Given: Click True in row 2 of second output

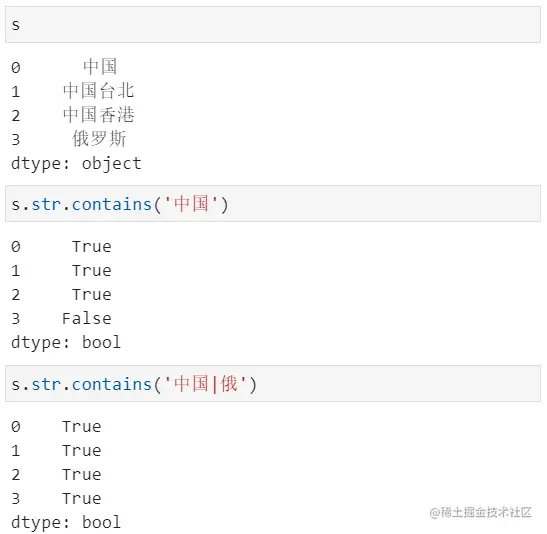Looking at the screenshot, I should (x=92, y=295).
